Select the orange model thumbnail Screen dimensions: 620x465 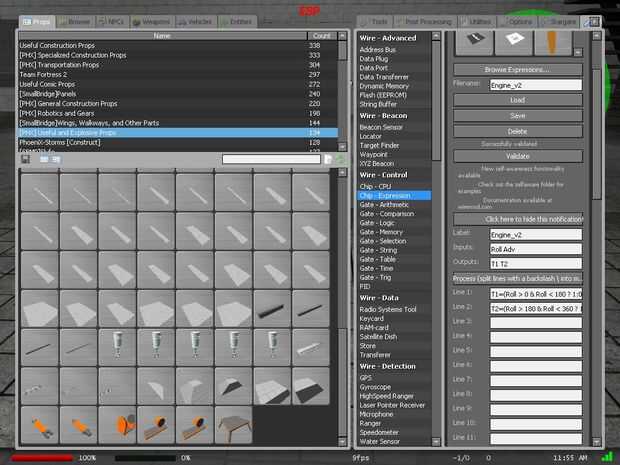tap(553, 42)
